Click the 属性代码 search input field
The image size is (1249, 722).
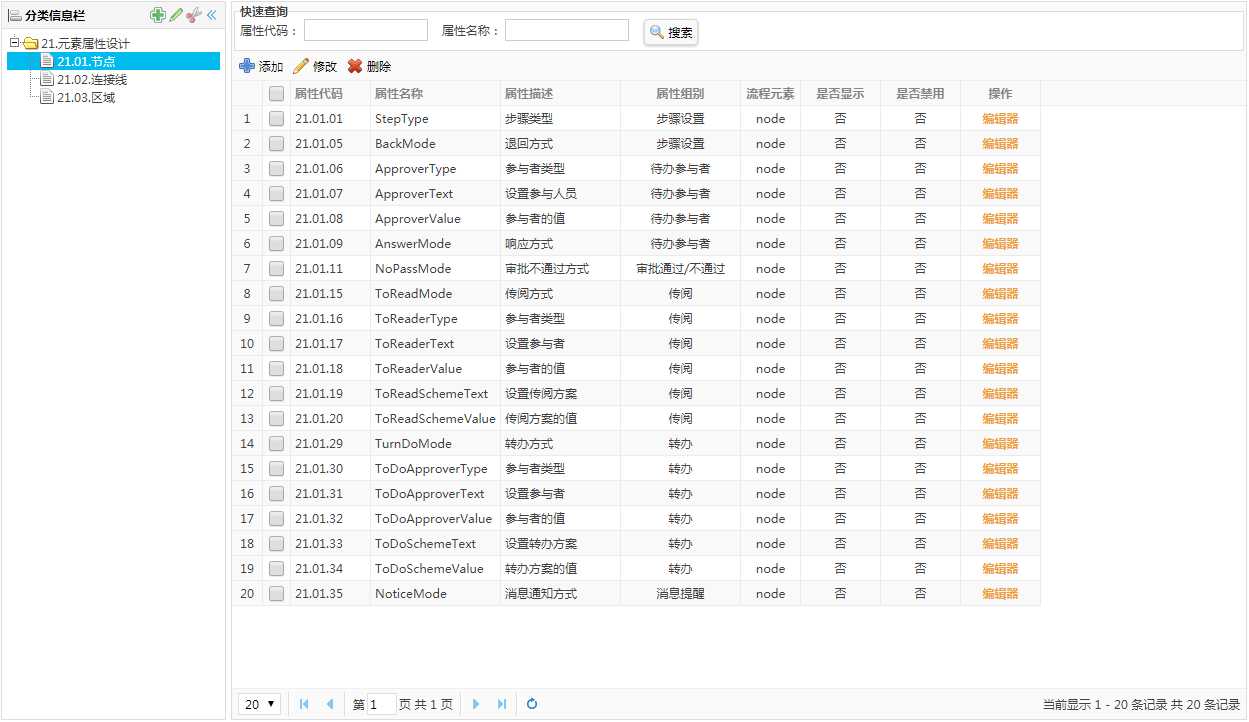[x=366, y=30]
